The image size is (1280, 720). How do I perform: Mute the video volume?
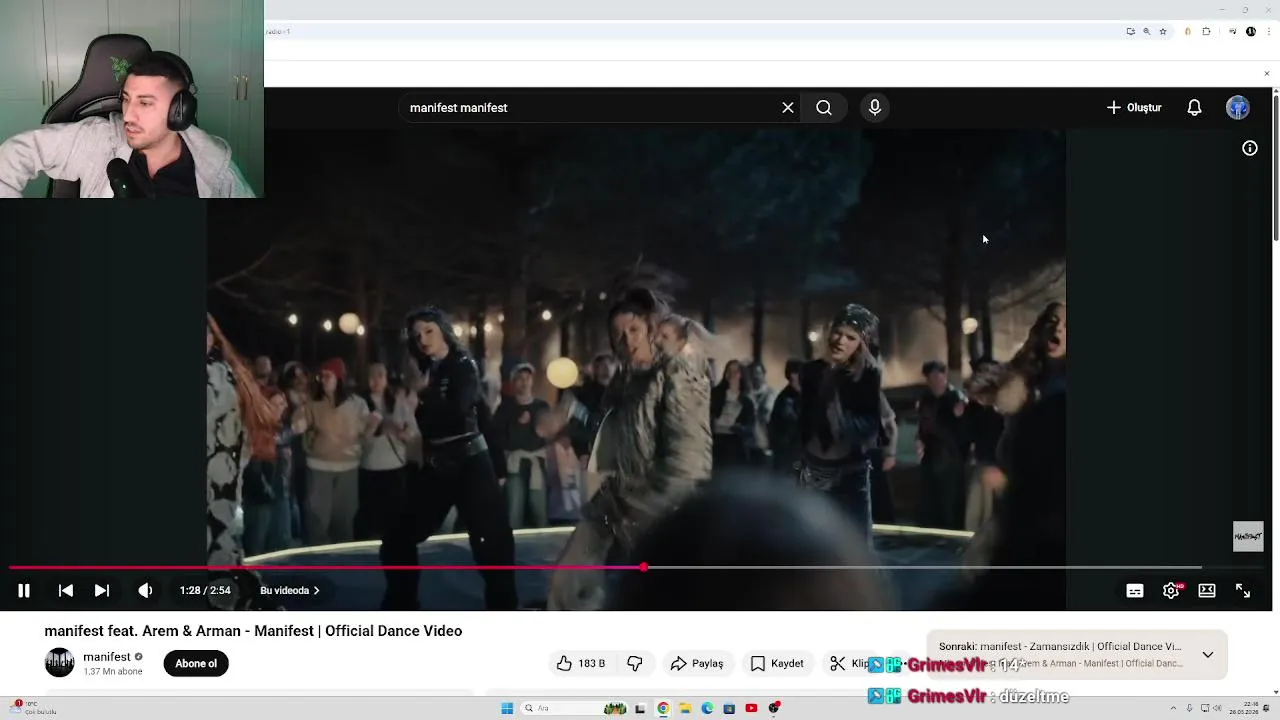145,590
